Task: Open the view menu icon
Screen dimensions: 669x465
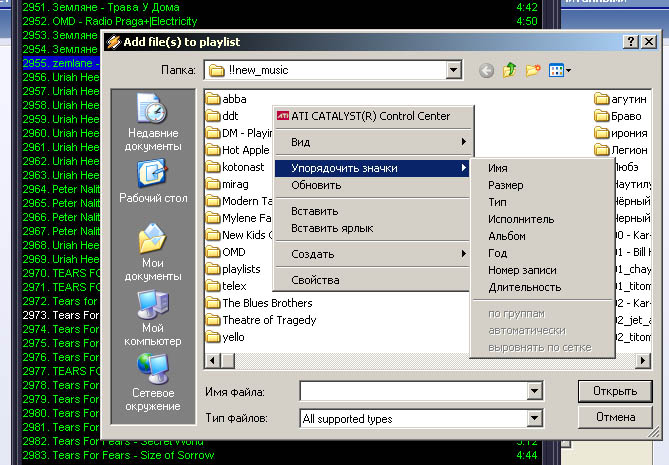Action: (x=560, y=70)
